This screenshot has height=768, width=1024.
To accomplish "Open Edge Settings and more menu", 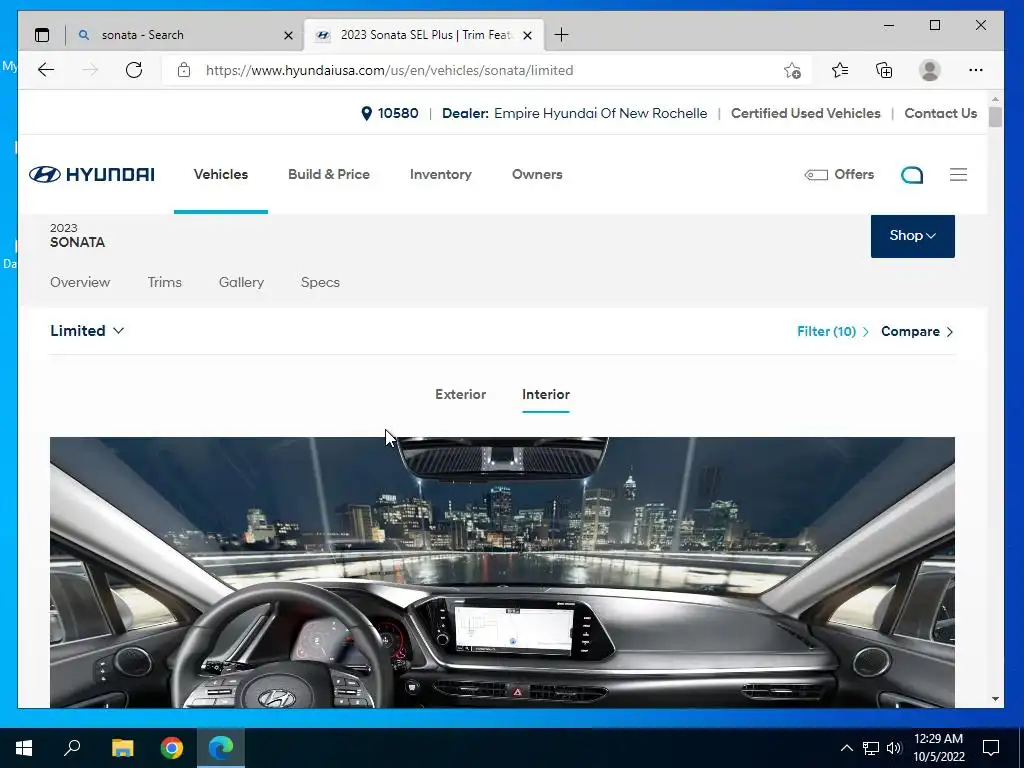I will click(976, 70).
